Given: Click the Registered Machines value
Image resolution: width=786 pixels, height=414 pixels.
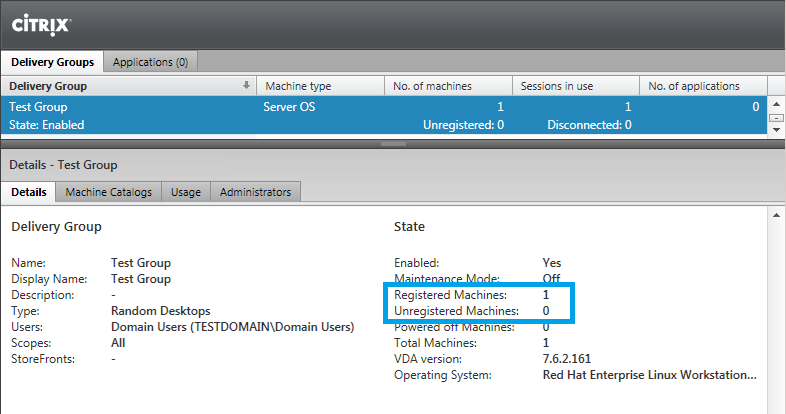Looking at the screenshot, I should 546,296.
